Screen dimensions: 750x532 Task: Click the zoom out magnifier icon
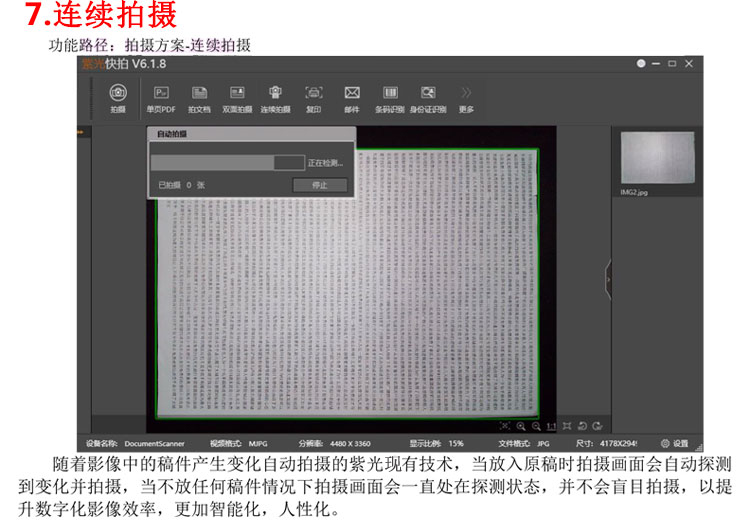(x=536, y=426)
